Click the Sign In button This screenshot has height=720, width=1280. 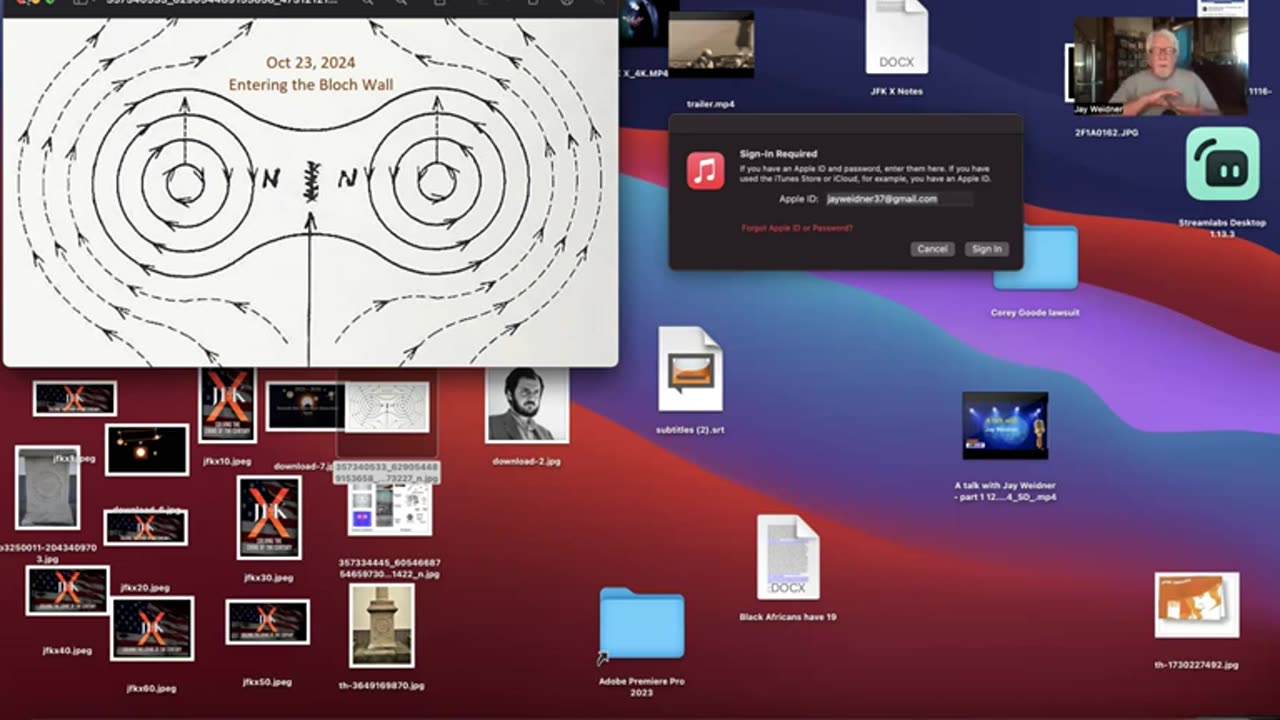[x=986, y=249]
